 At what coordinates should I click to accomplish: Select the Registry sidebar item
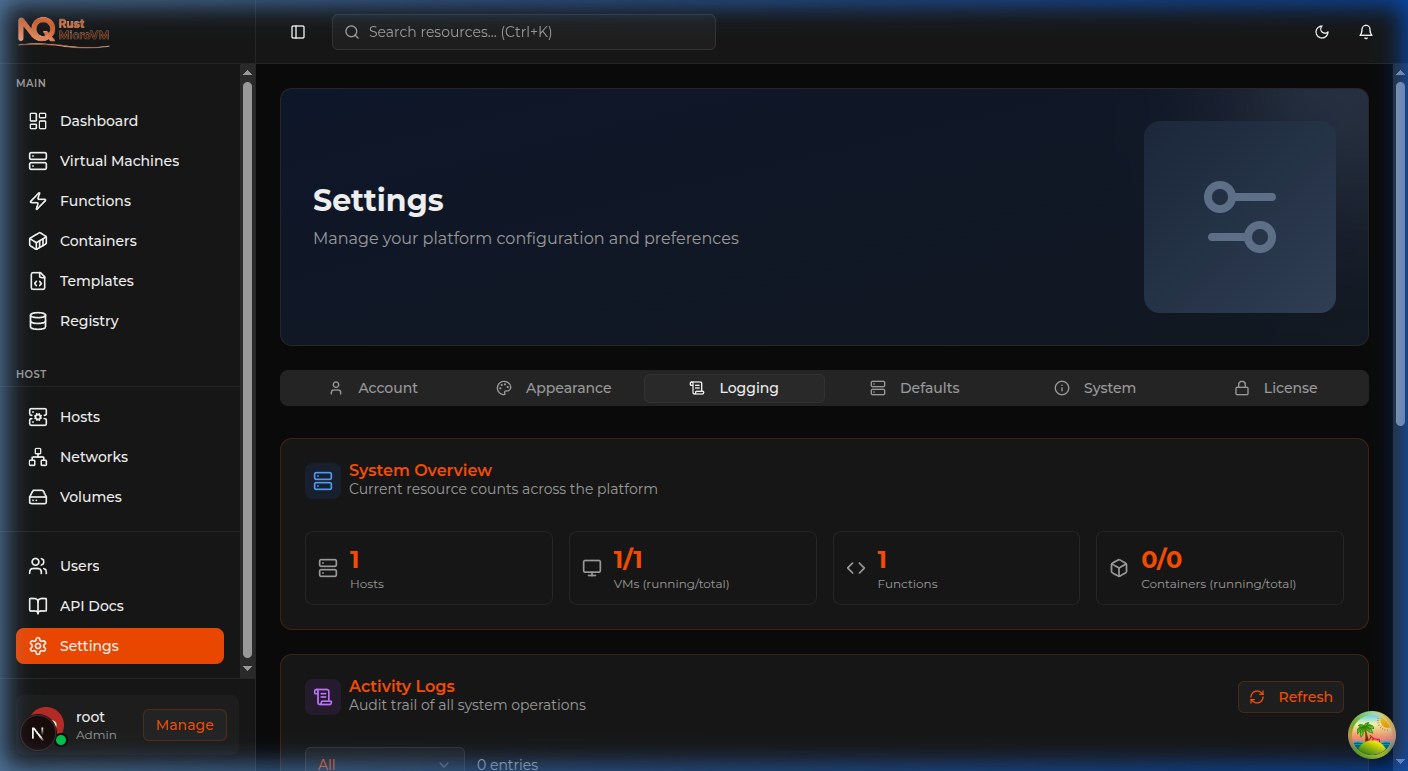click(x=90, y=320)
